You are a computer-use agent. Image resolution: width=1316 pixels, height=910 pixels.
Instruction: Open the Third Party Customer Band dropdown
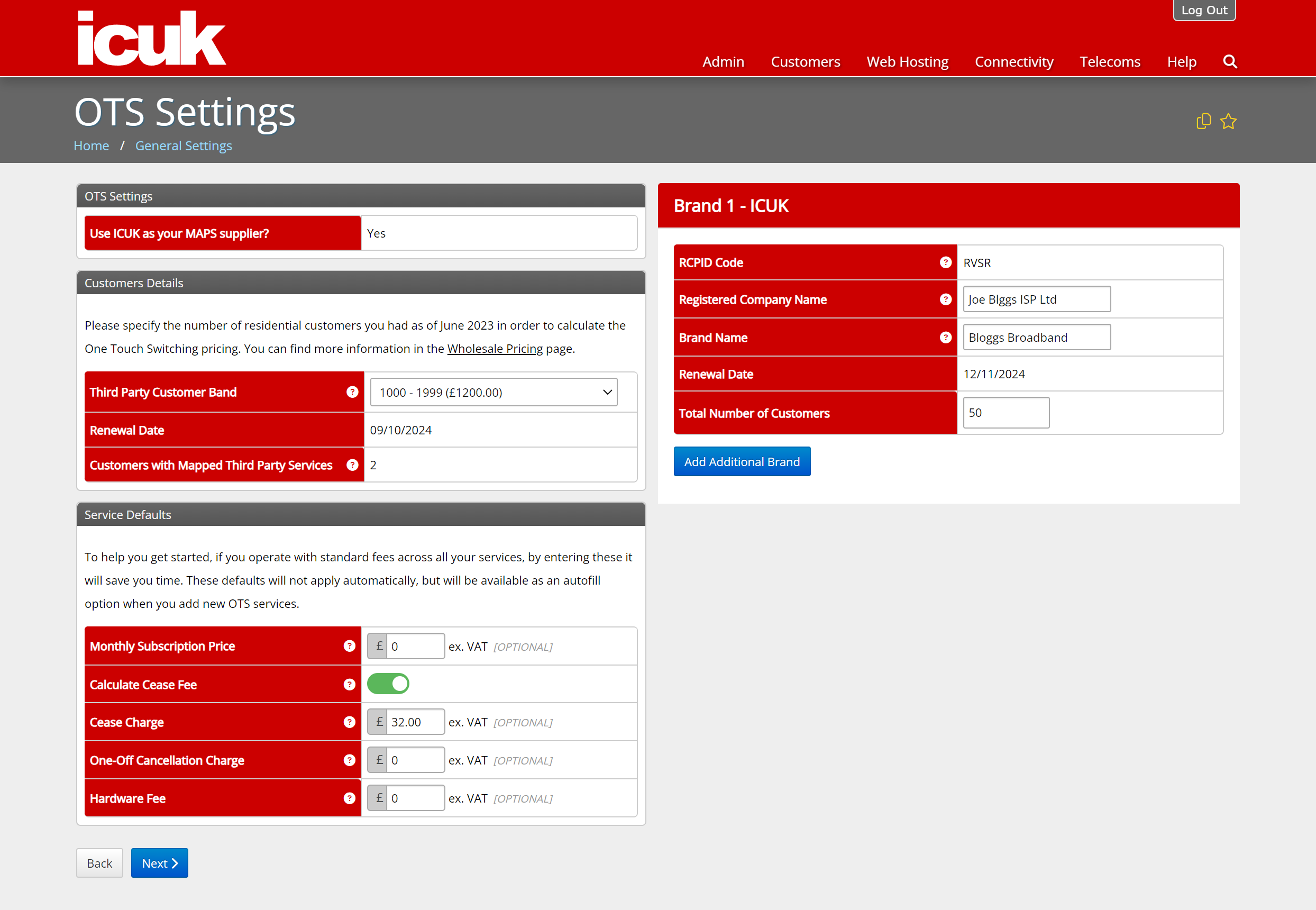coord(494,392)
